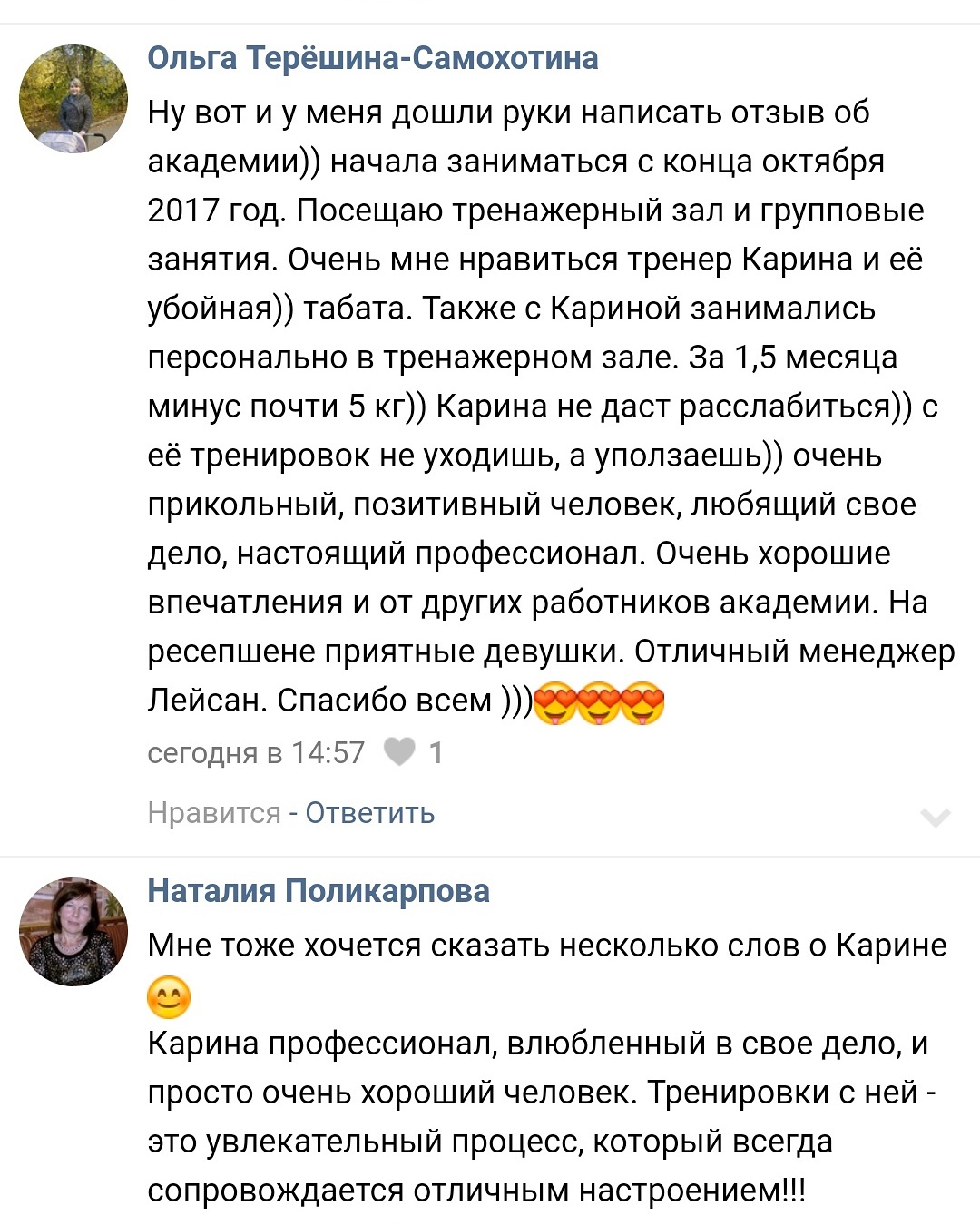Click the opening line "Ну вот и у меня"

(272, 113)
